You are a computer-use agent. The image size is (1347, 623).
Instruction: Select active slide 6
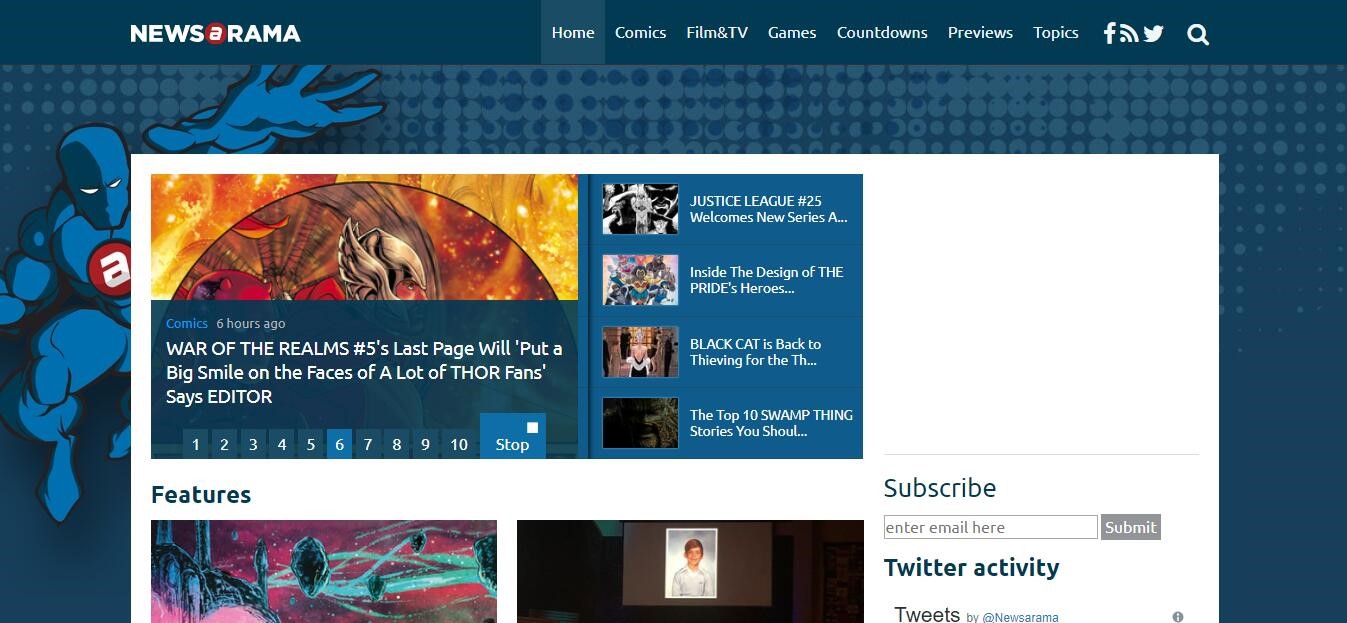(340, 444)
